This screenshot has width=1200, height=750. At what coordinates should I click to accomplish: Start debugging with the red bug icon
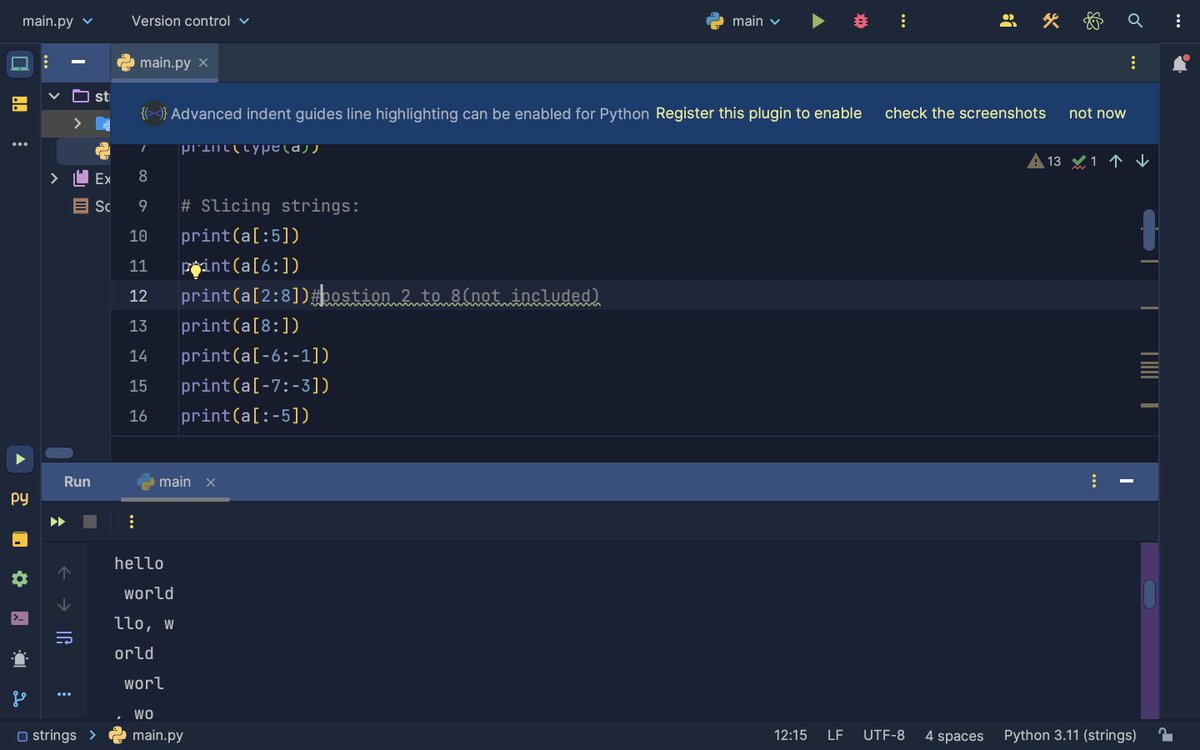coord(861,21)
